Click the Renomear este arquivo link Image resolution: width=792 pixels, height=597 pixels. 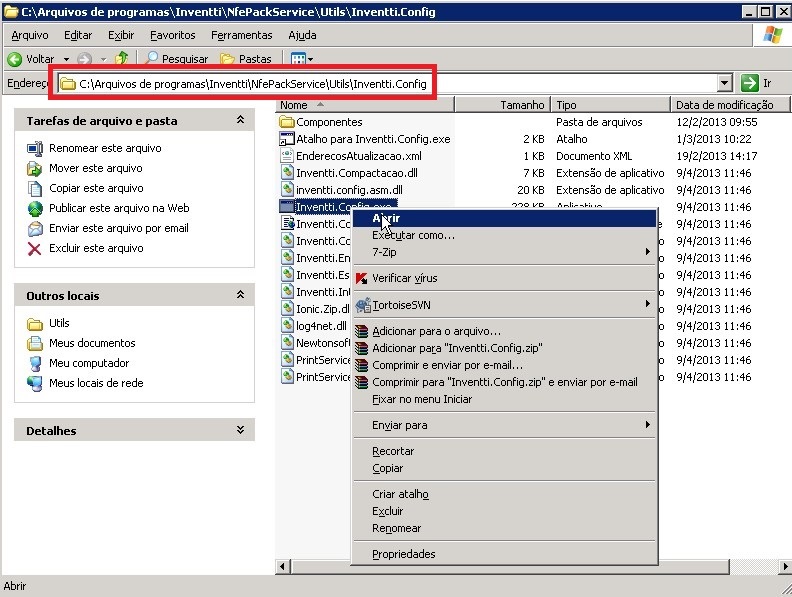point(105,148)
